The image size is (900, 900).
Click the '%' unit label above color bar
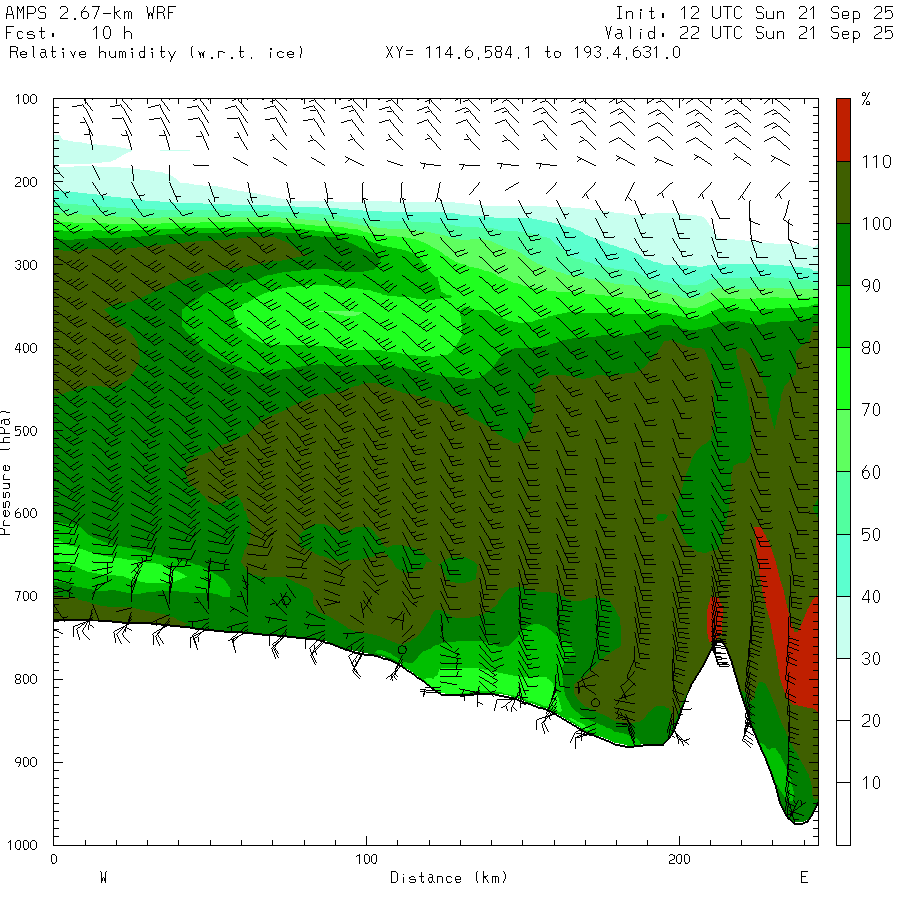[866, 99]
